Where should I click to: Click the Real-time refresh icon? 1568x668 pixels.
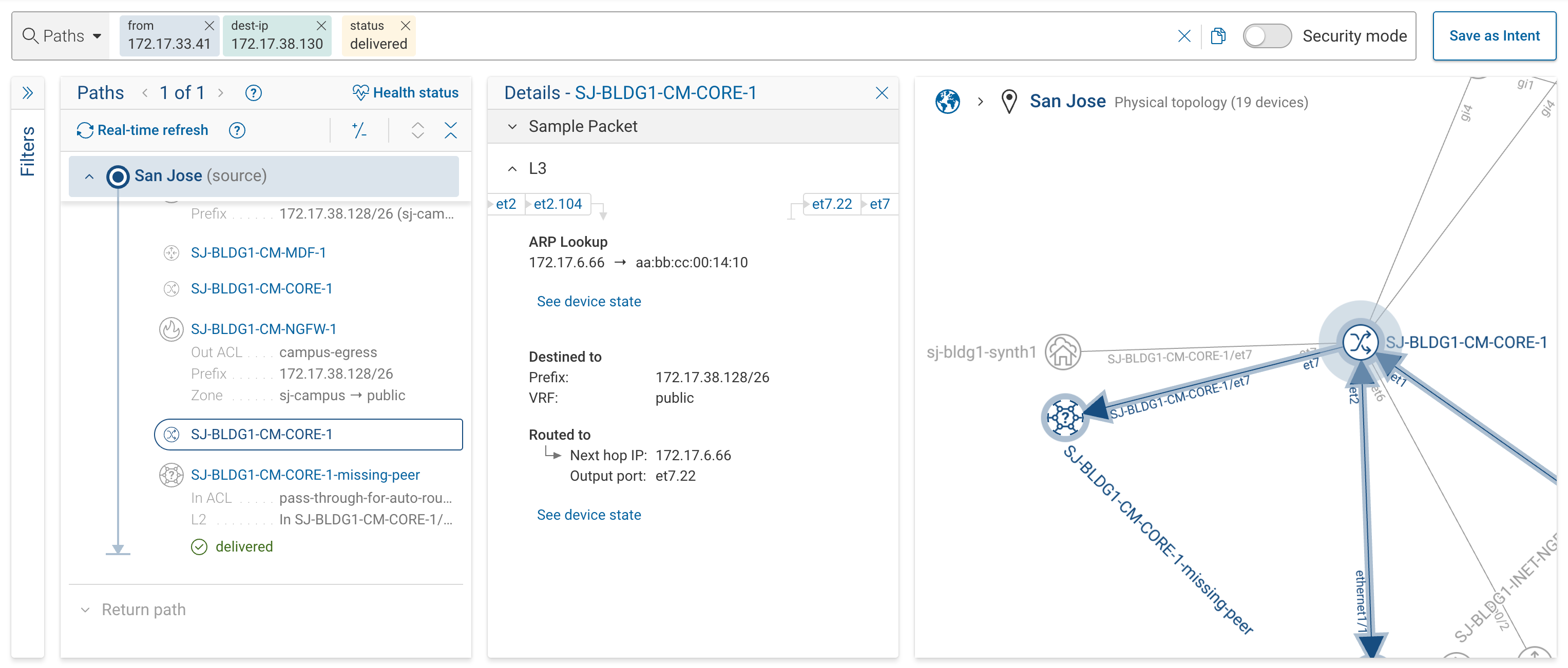tap(85, 130)
